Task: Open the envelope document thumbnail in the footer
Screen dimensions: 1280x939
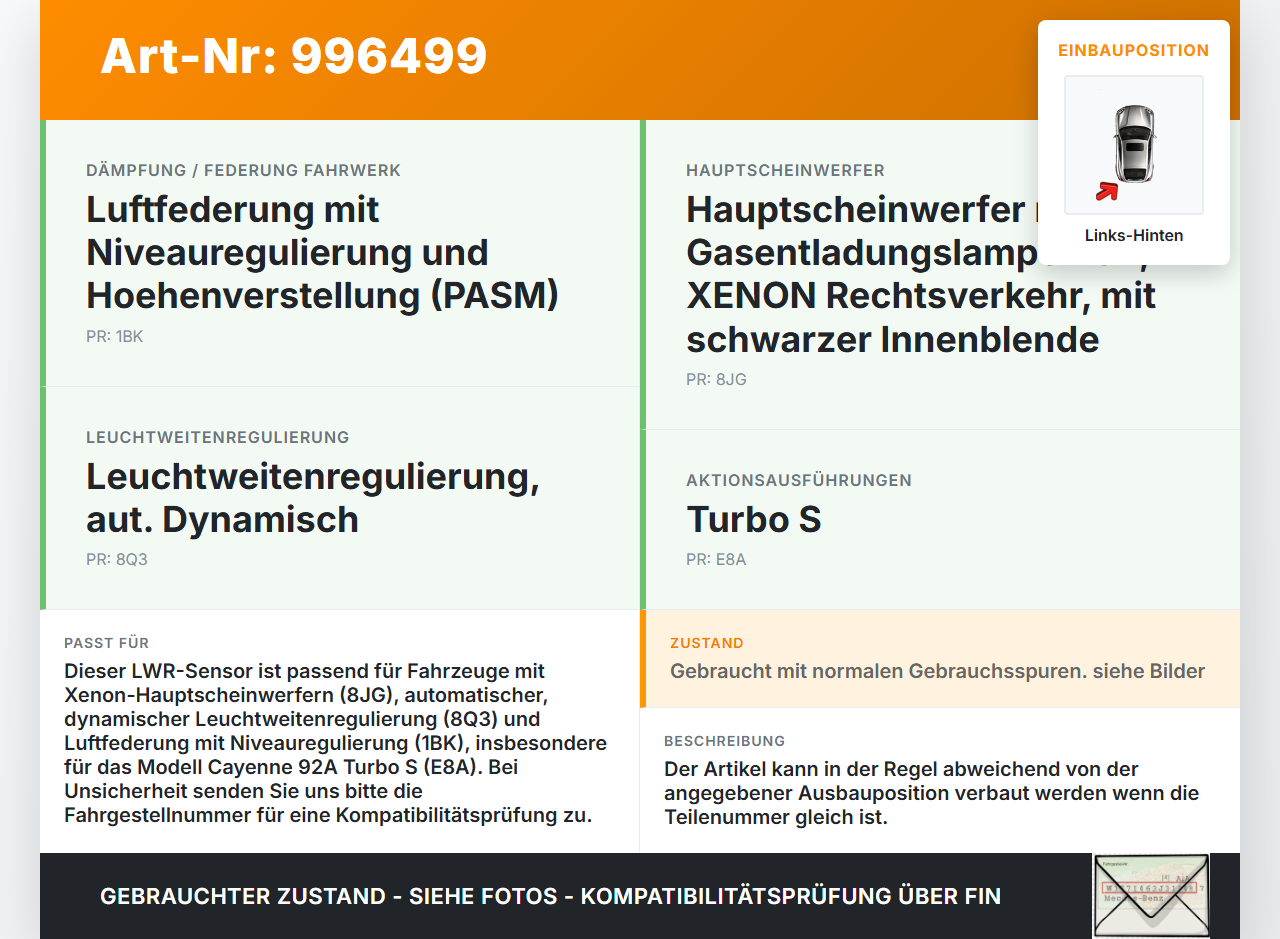Action: coord(1151,896)
